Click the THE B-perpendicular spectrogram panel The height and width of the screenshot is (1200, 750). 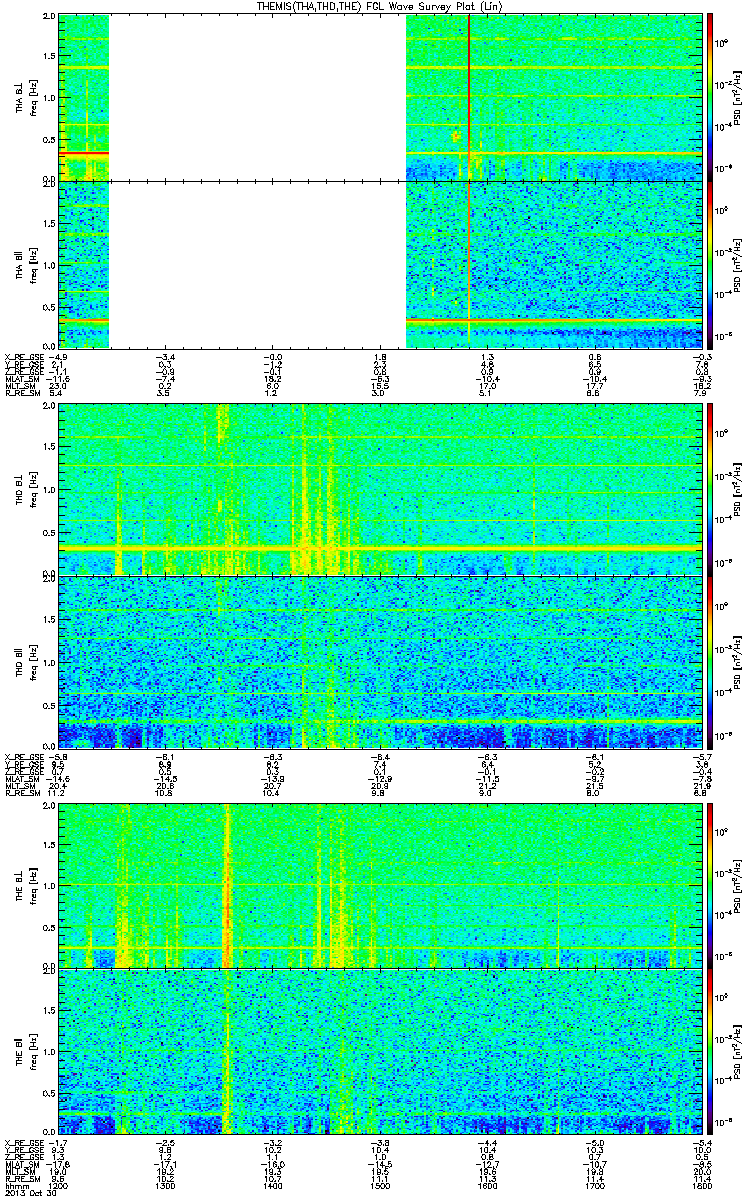pyautogui.click(x=379, y=885)
